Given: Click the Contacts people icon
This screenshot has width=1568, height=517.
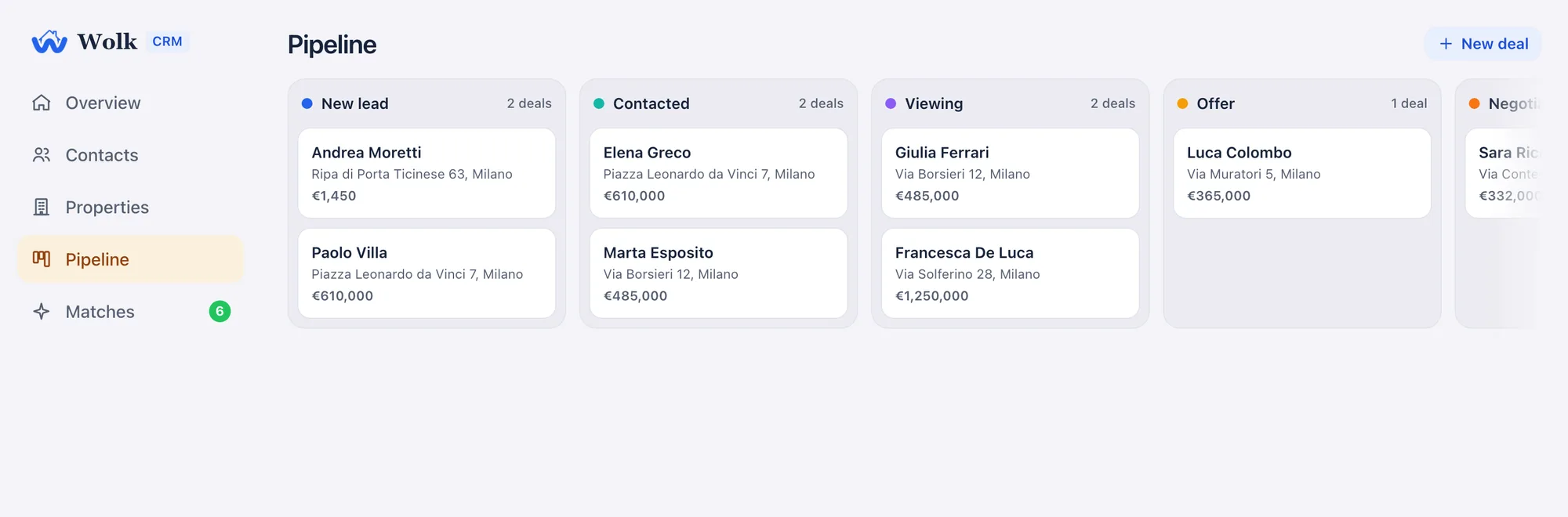Looking at the screenshot, I should [x=42, y=155].
